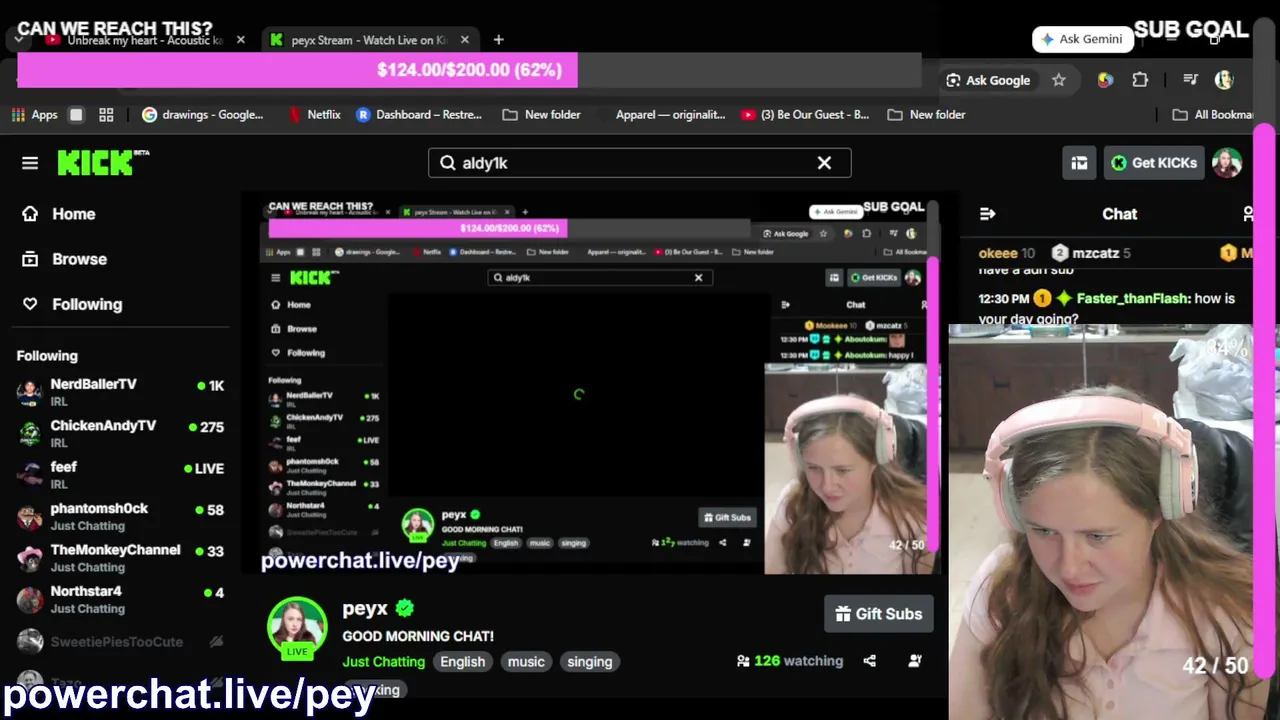Open the drawings - Google bookmark
Screen dimensions: 1280x720
[203, 115]
